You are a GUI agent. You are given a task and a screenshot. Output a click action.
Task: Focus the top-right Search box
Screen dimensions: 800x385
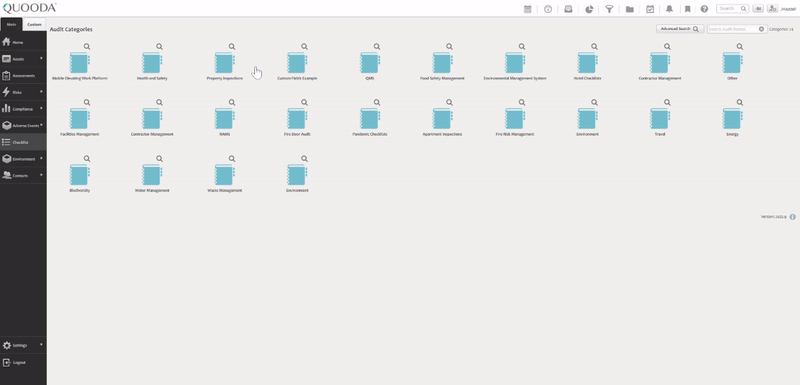click(733, 9)
